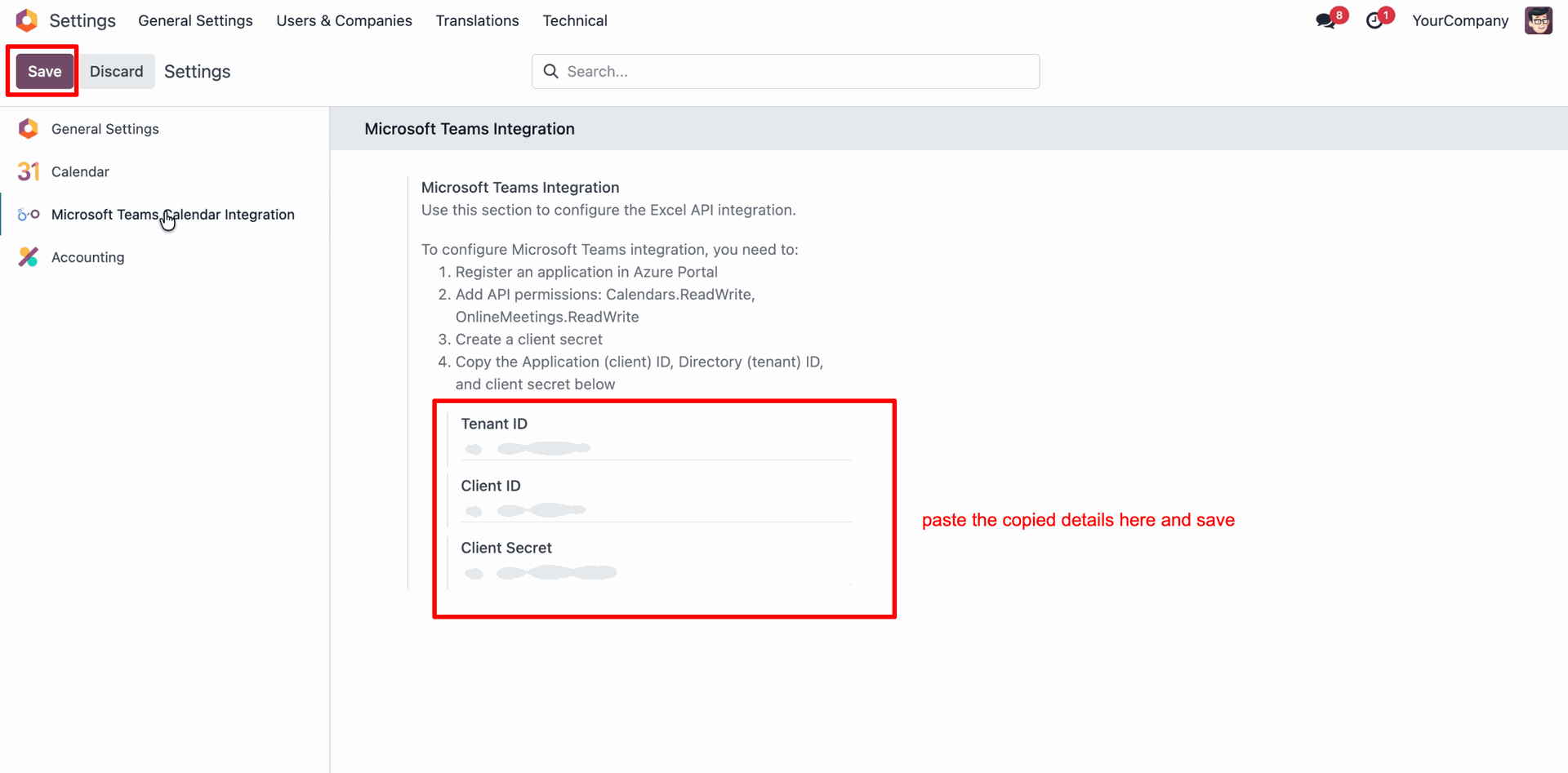1568x773 pixels.
Task: Click the General Settings hexagon icon in sidebar
Action: point(29,129)
